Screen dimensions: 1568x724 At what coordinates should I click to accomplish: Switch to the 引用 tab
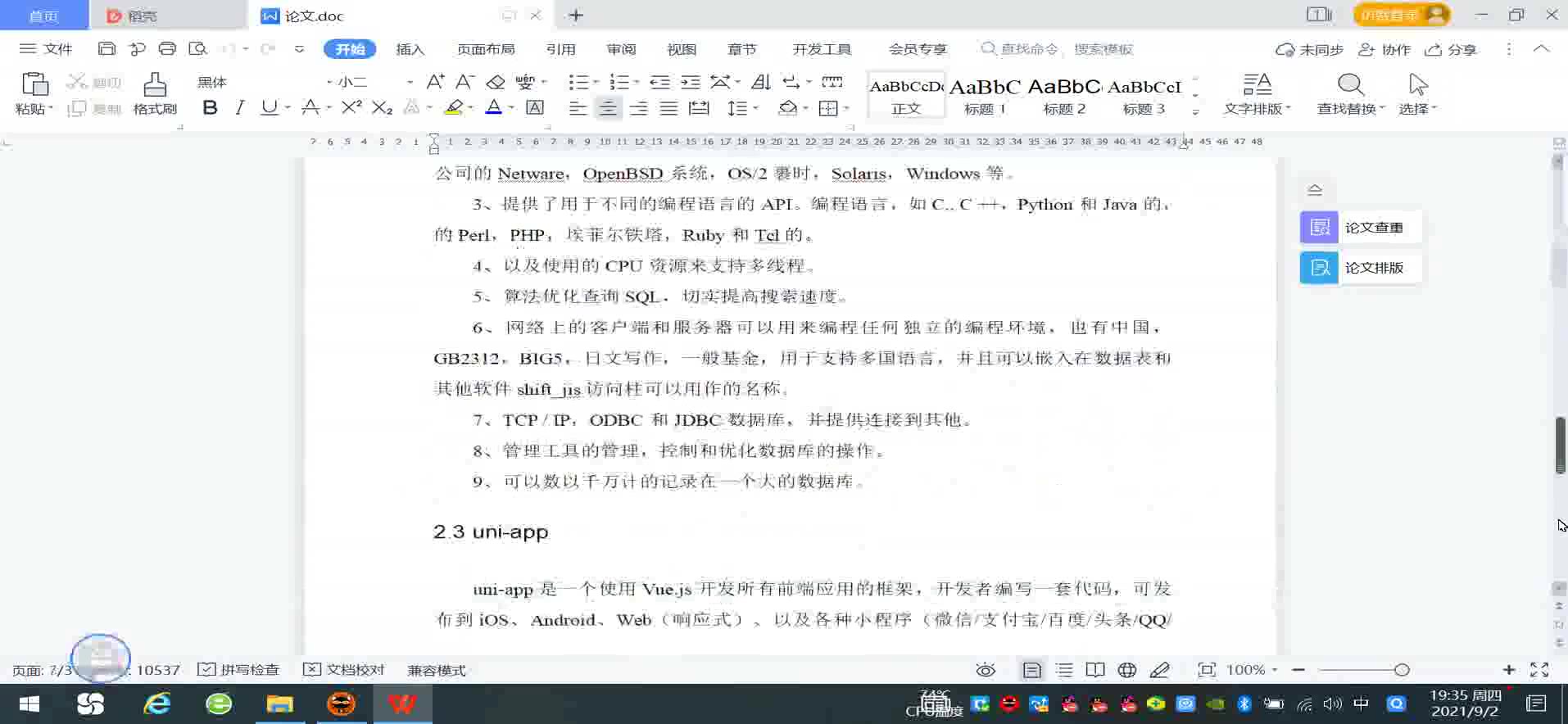pos(561,49)
